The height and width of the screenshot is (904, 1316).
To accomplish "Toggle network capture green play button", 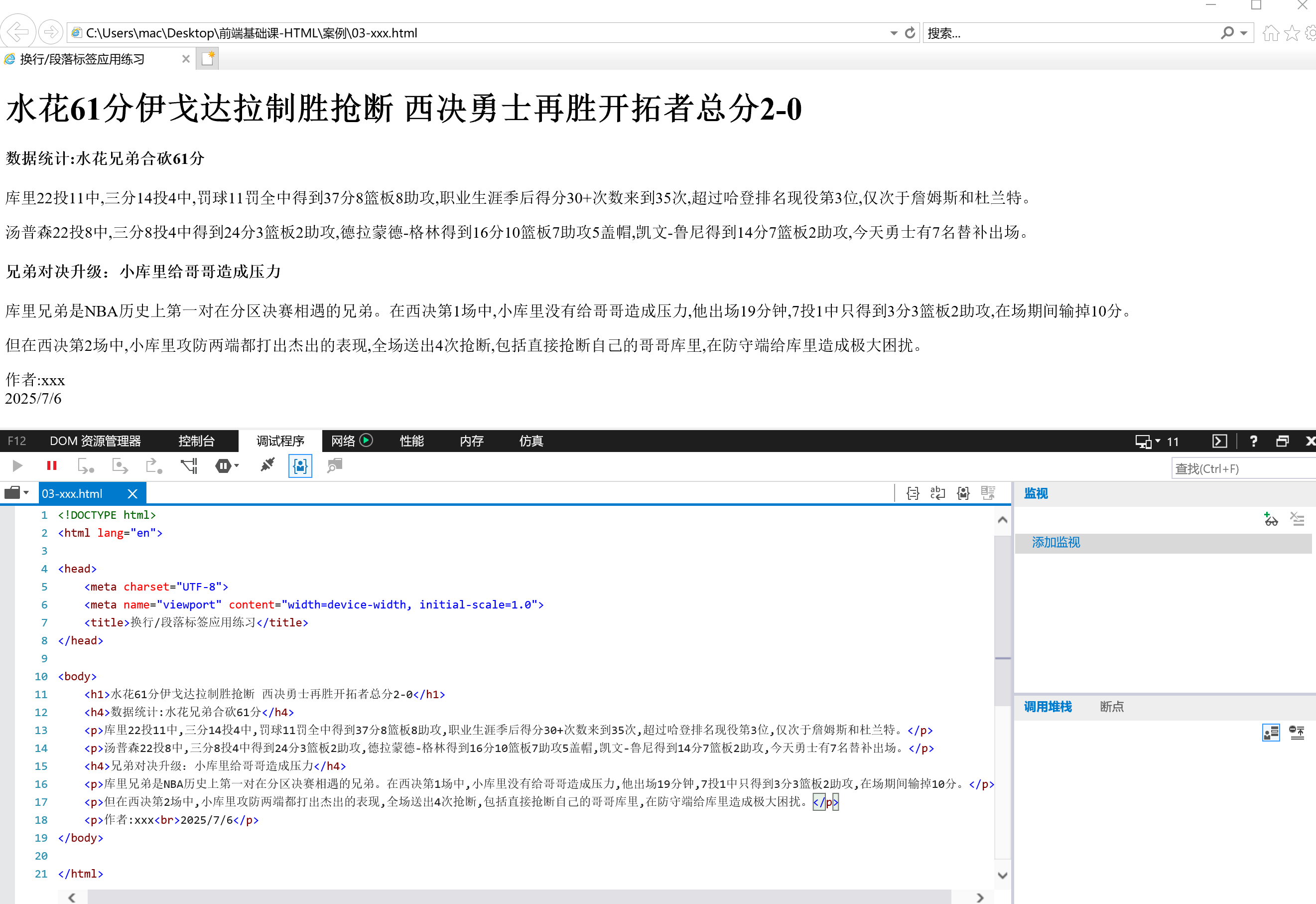I will (367, 440).
